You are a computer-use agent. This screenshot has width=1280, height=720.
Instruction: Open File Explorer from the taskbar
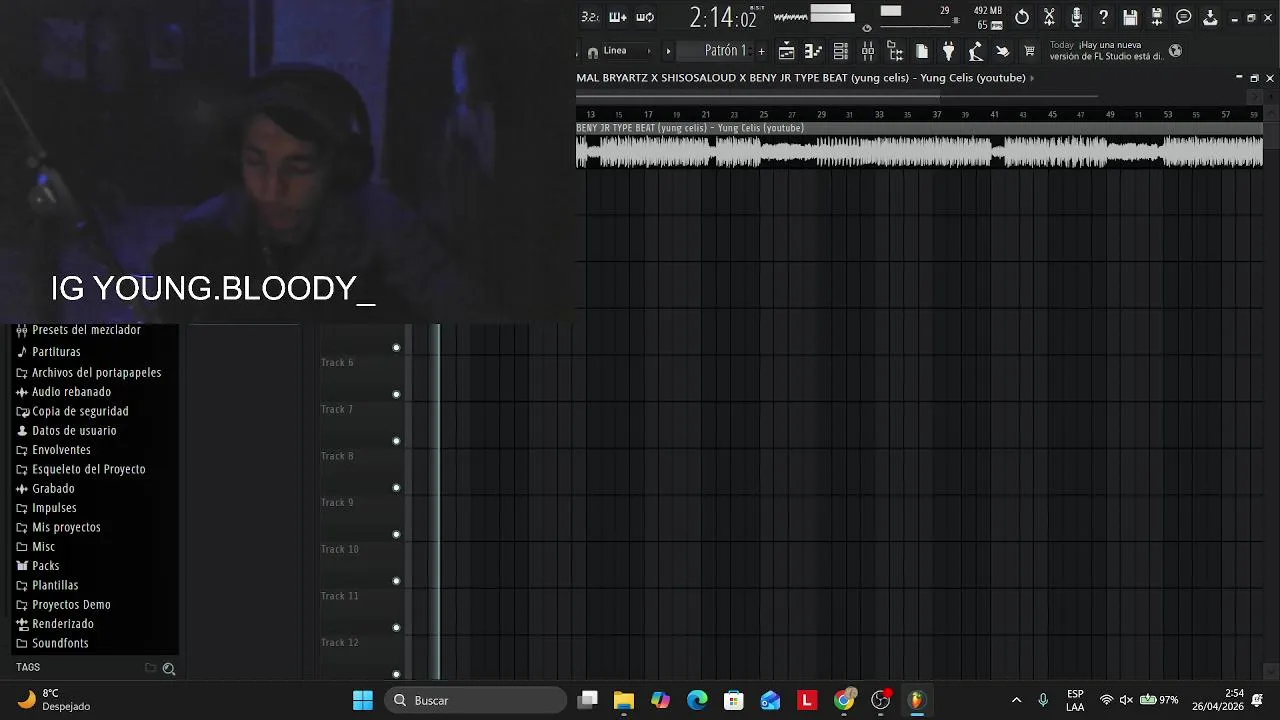click(624, 700)
